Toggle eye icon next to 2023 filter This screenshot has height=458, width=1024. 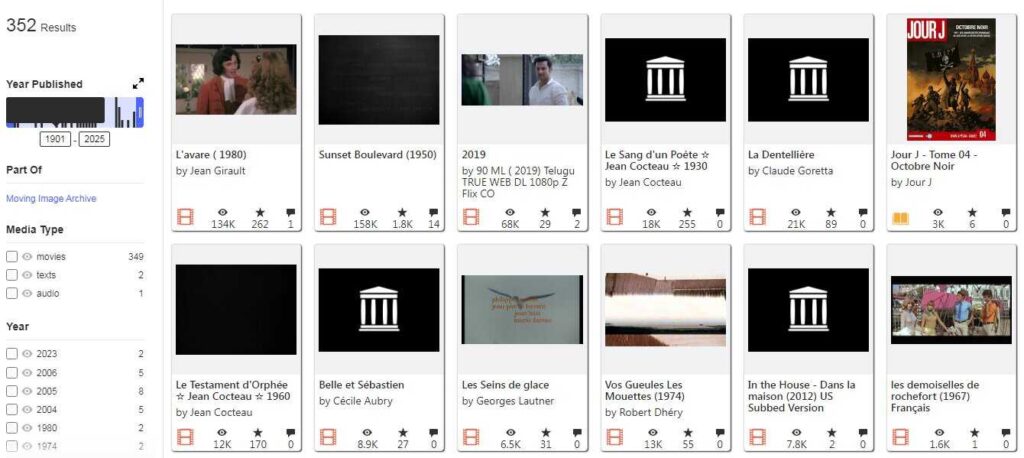pos(27,354)
